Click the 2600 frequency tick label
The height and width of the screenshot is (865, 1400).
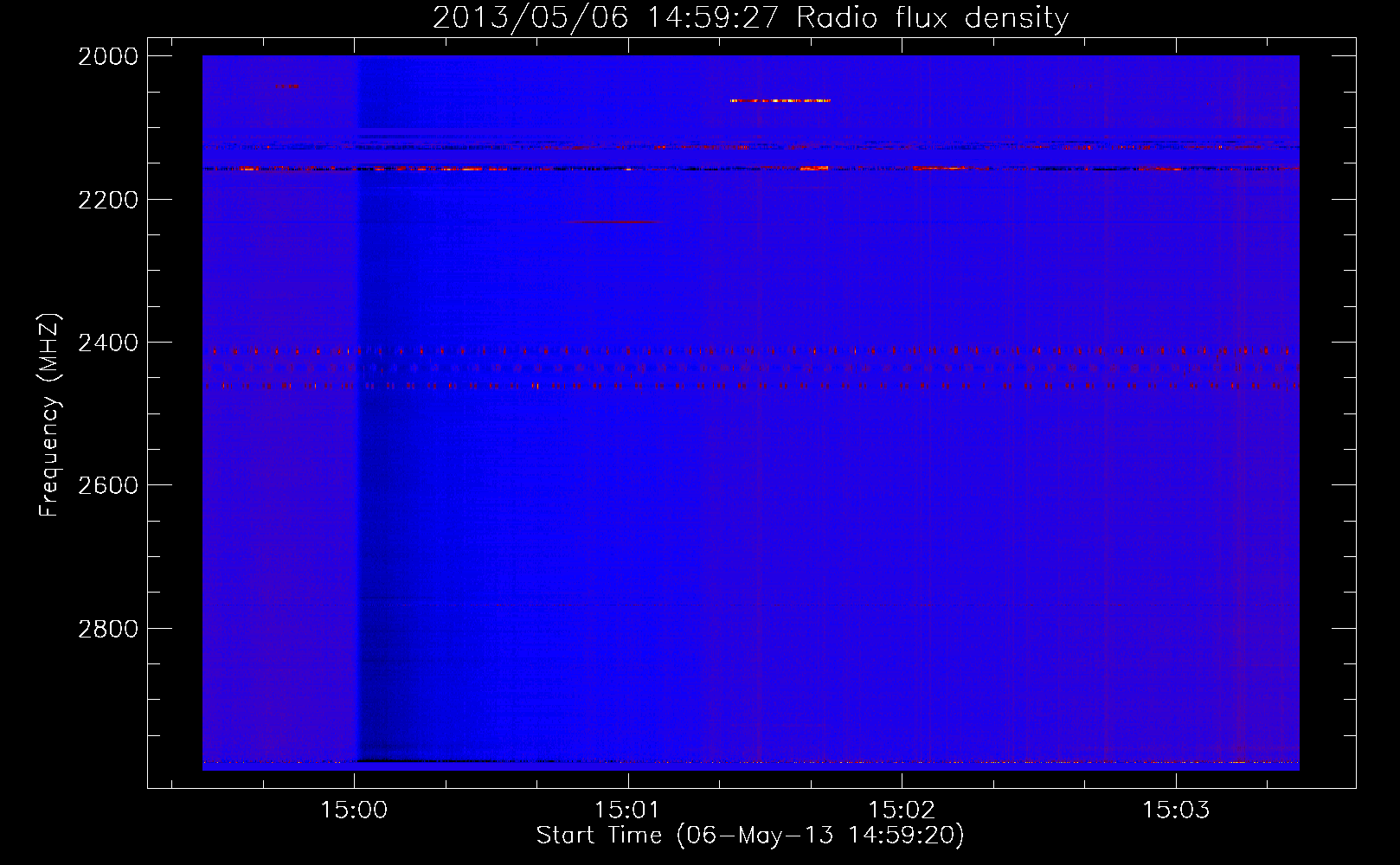[108, 485]
